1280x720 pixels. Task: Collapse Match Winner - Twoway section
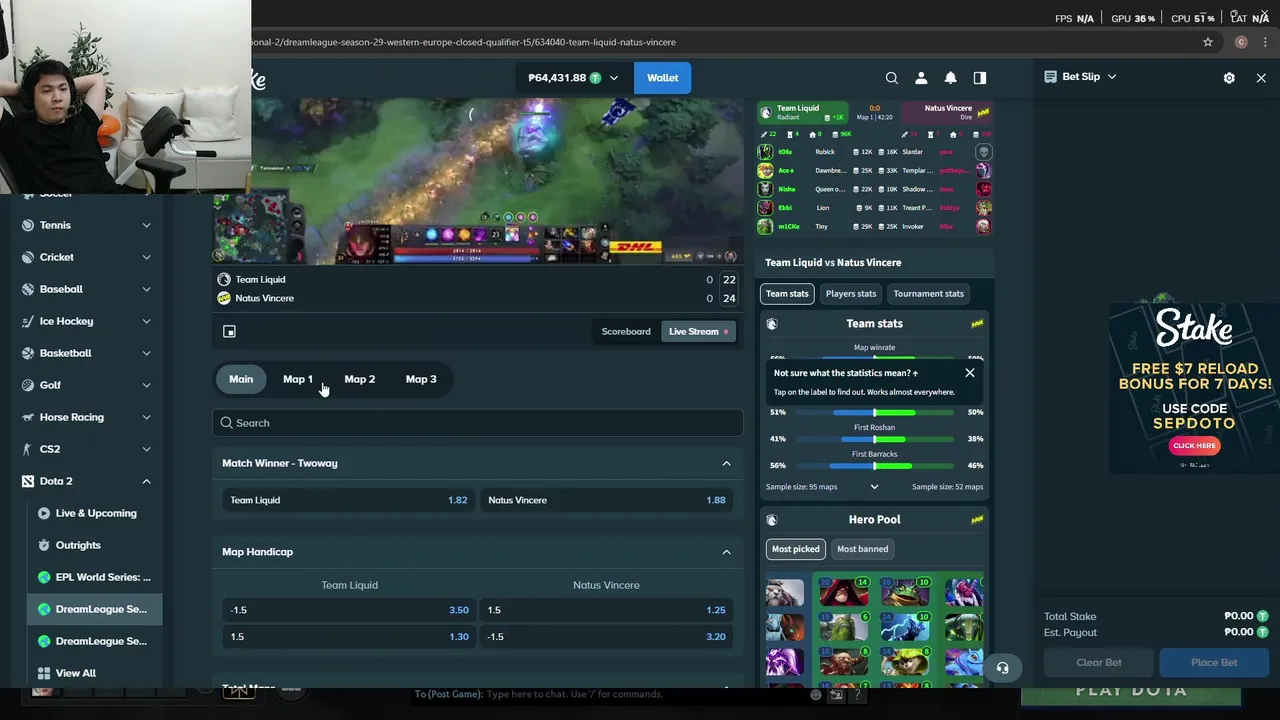726,463
